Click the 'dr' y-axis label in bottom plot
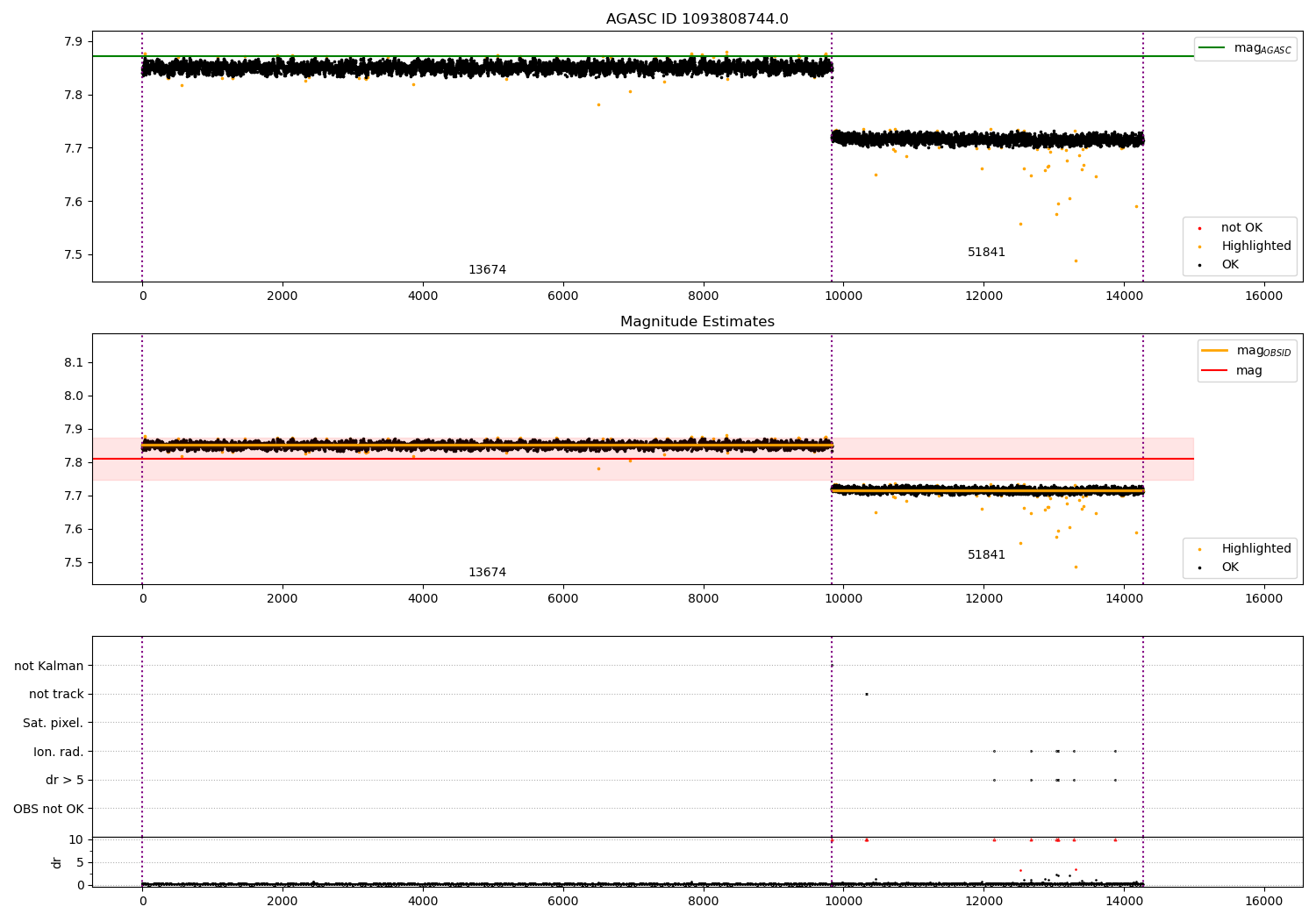 click(57, 862)
